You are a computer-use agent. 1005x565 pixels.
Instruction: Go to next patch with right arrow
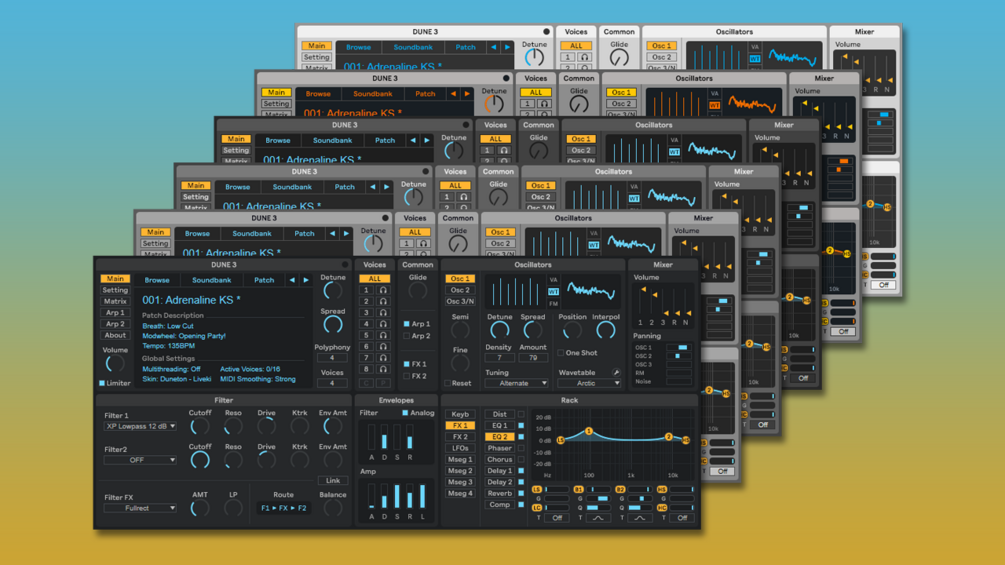306,280
